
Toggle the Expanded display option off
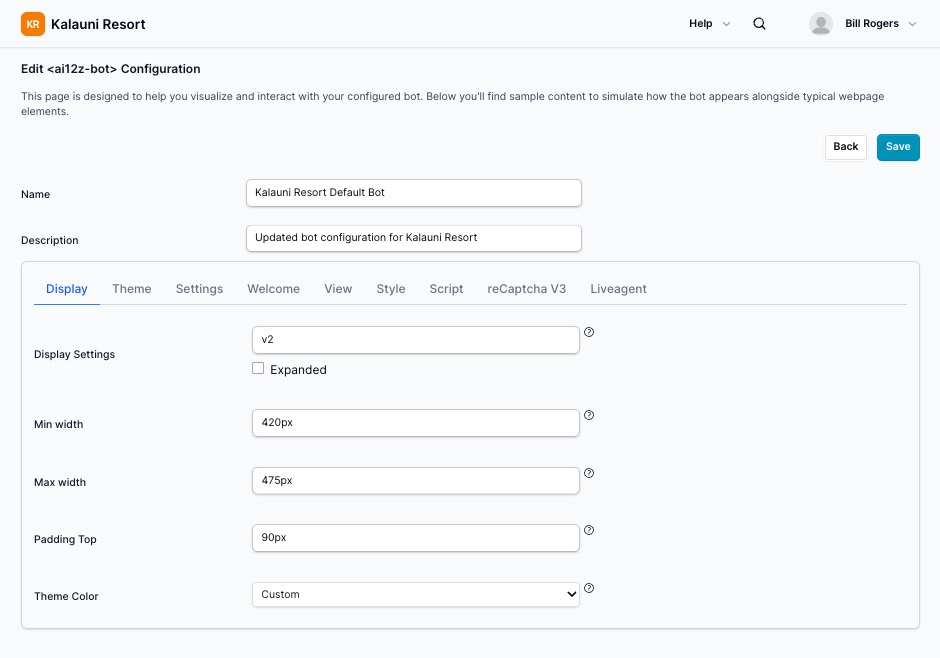pos(257,369)
